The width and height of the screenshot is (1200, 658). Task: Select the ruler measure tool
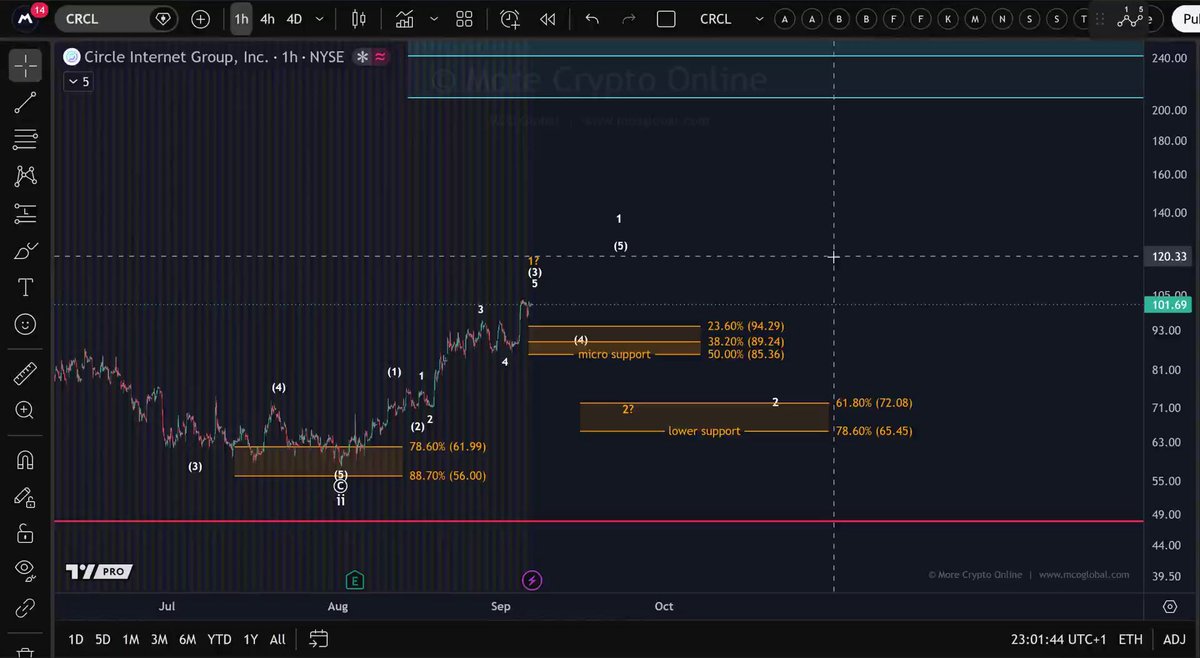coord(26,373)
